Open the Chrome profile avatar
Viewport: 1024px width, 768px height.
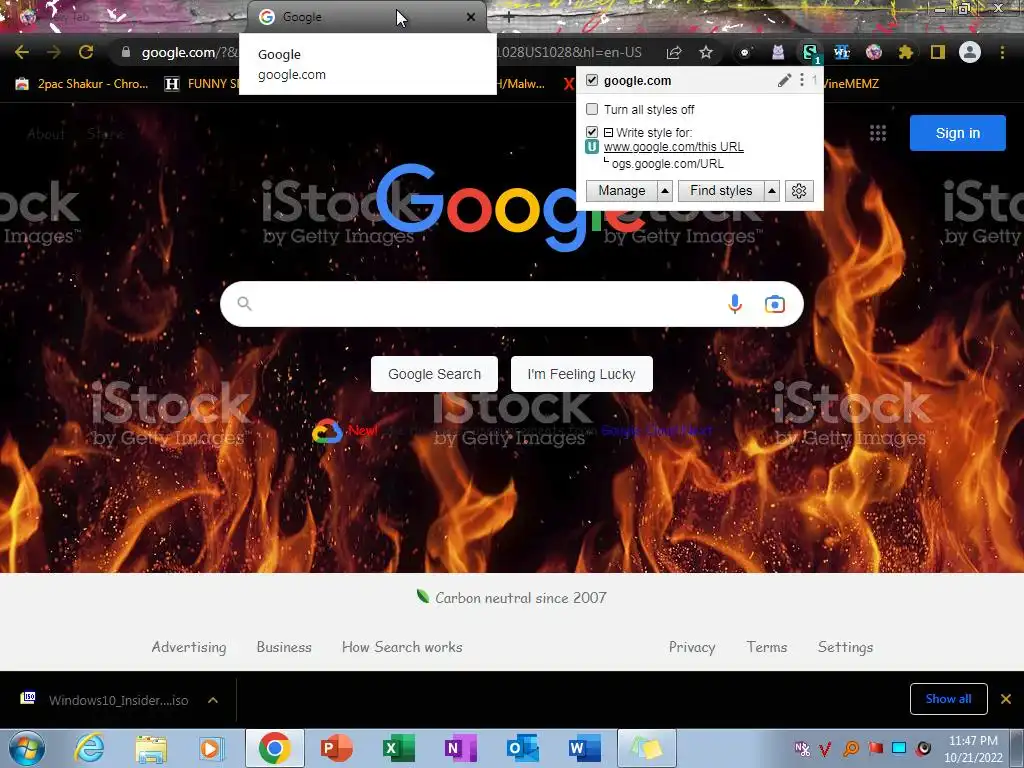(970, 52)
